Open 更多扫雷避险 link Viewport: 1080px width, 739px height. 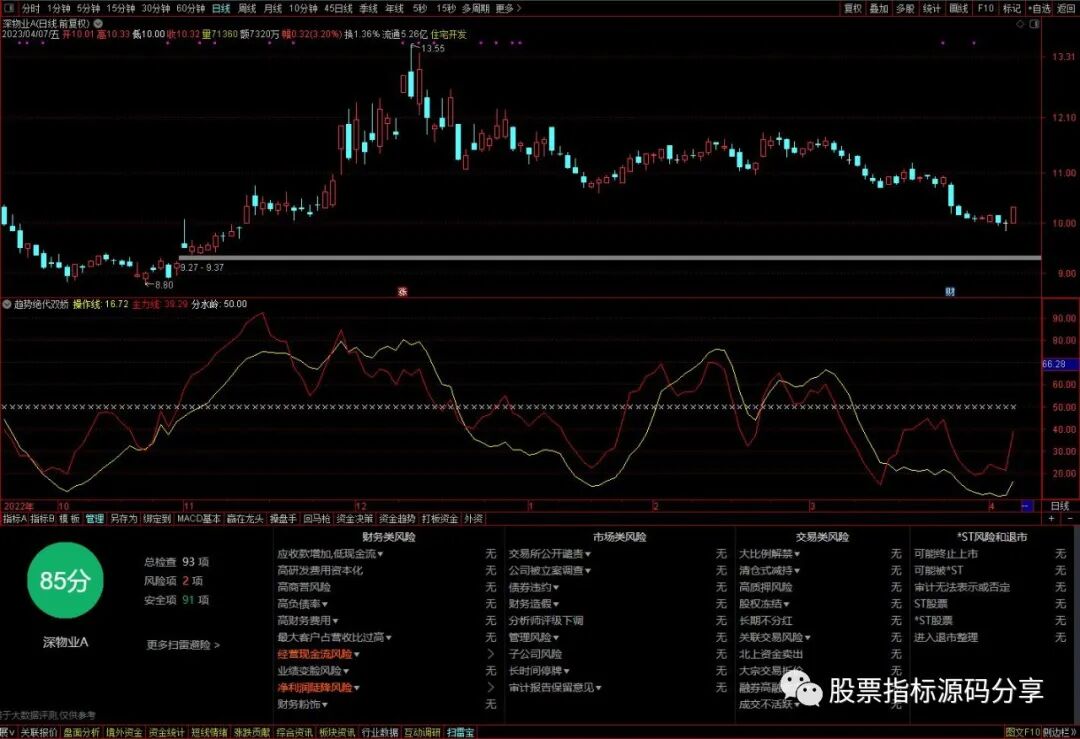click(x=183, y=645)
